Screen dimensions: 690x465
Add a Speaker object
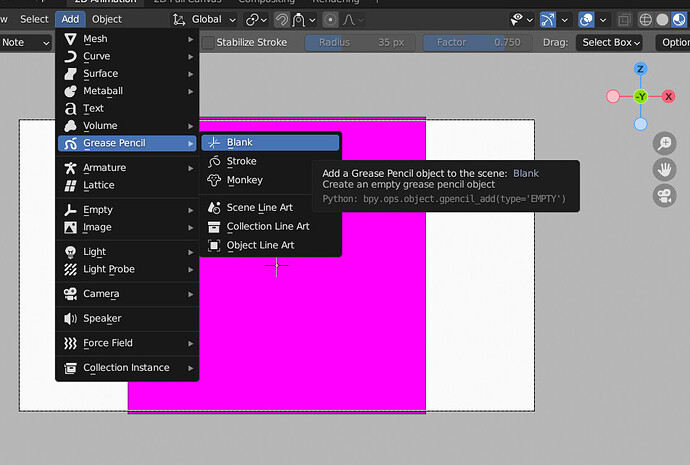click(127, 319)
